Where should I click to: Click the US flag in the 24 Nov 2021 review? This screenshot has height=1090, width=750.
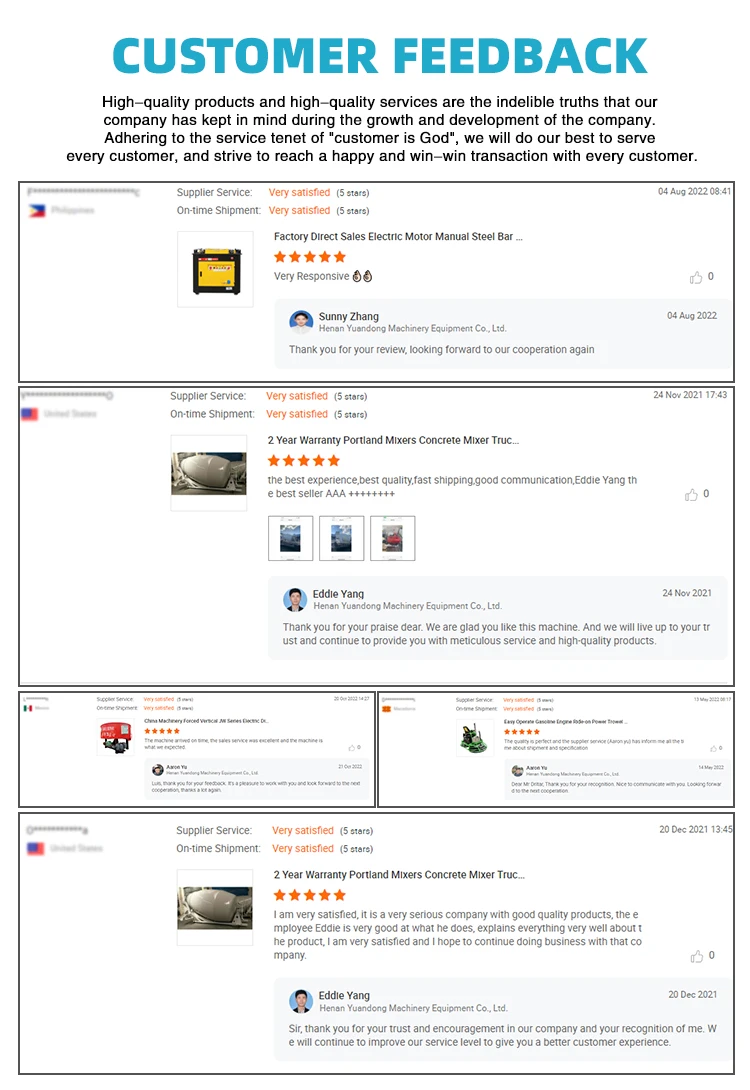[x=30, y=414]
